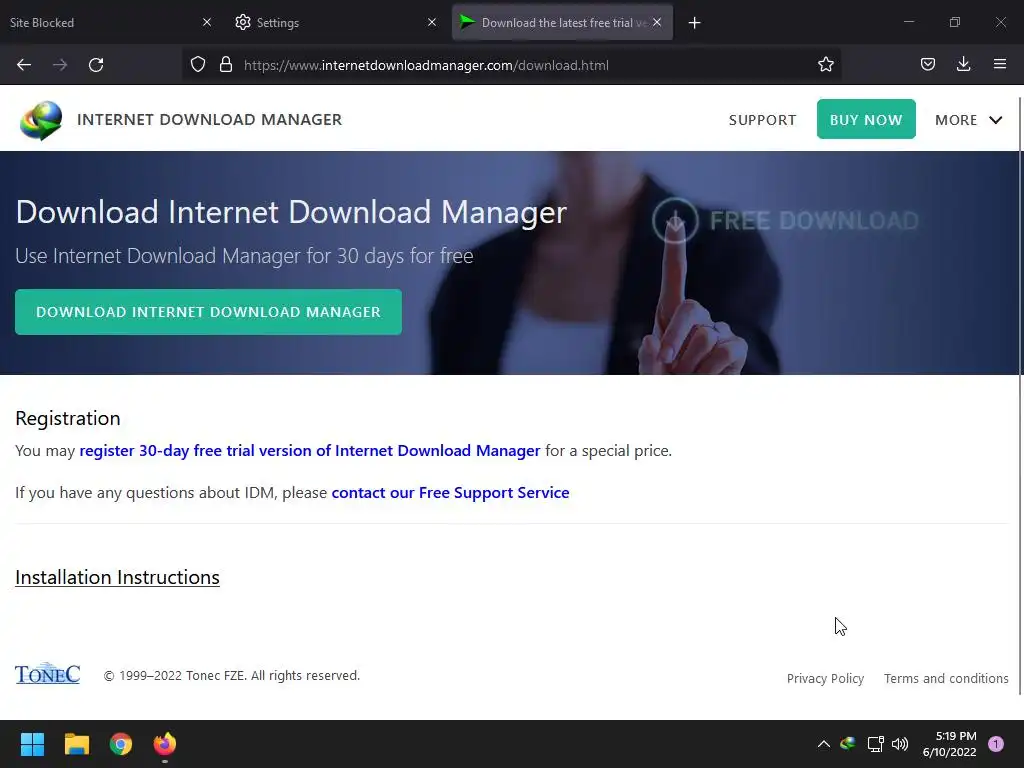Click the Registration heading
Screen dimensions: 1024x768
point(68,418)
